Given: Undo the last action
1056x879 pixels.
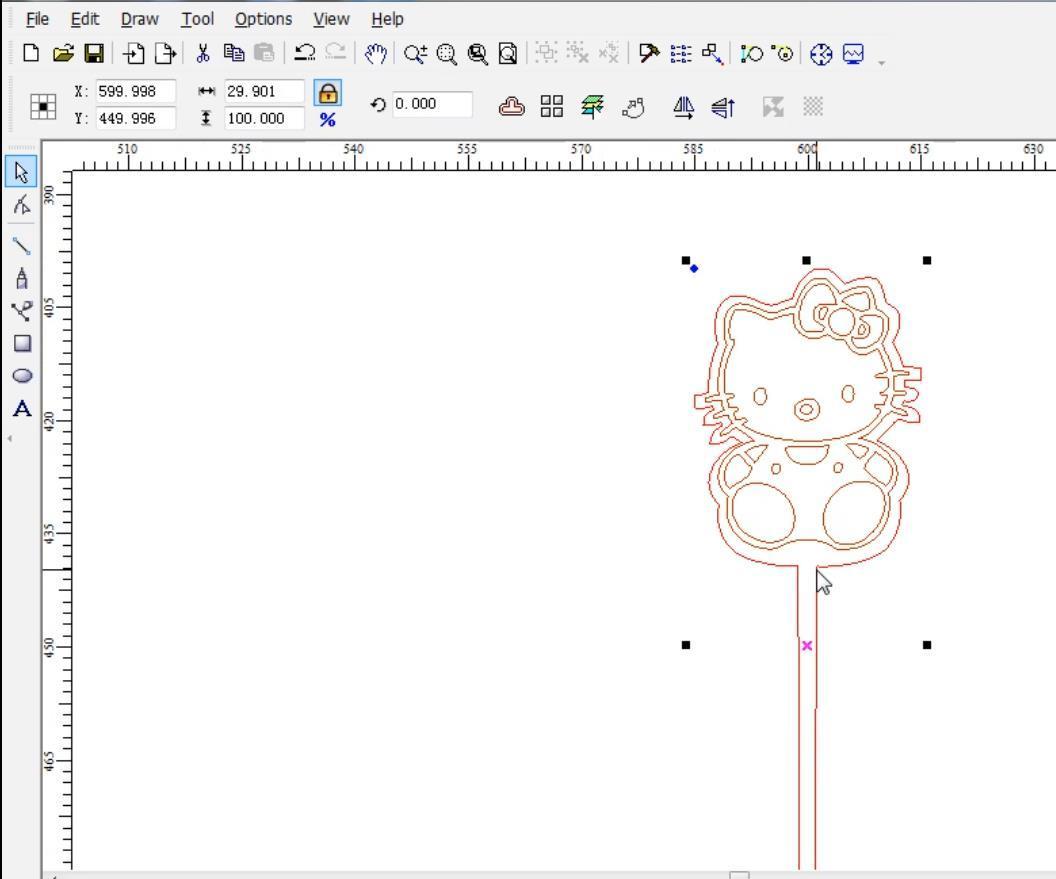Looking at the screenshot, I should (304, 55).
